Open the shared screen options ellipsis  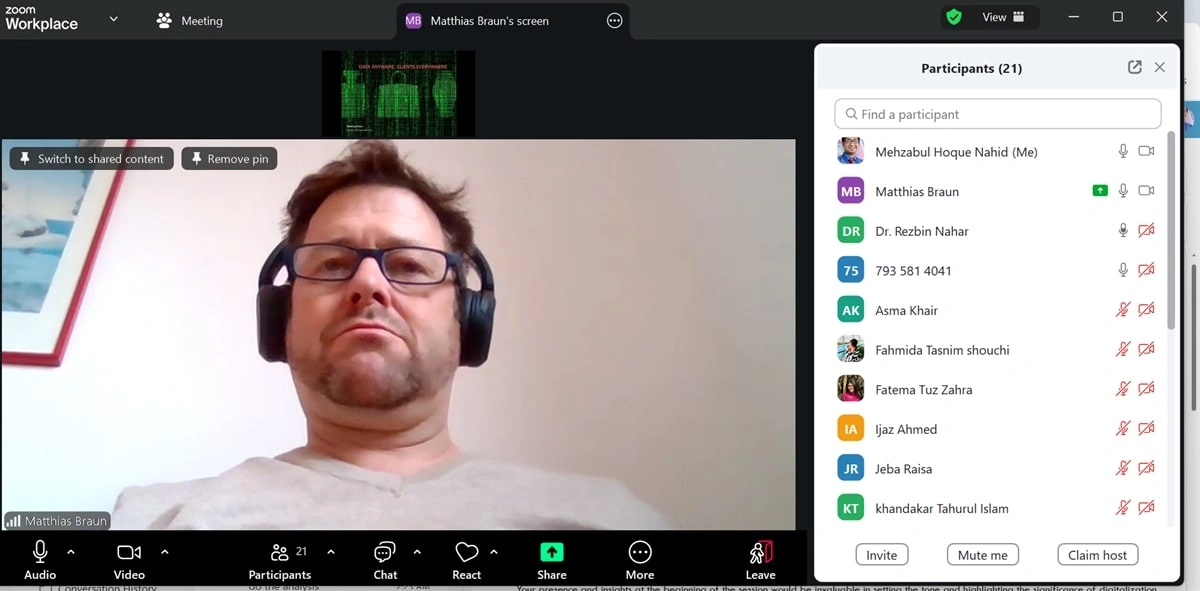[x=614, y=20]
